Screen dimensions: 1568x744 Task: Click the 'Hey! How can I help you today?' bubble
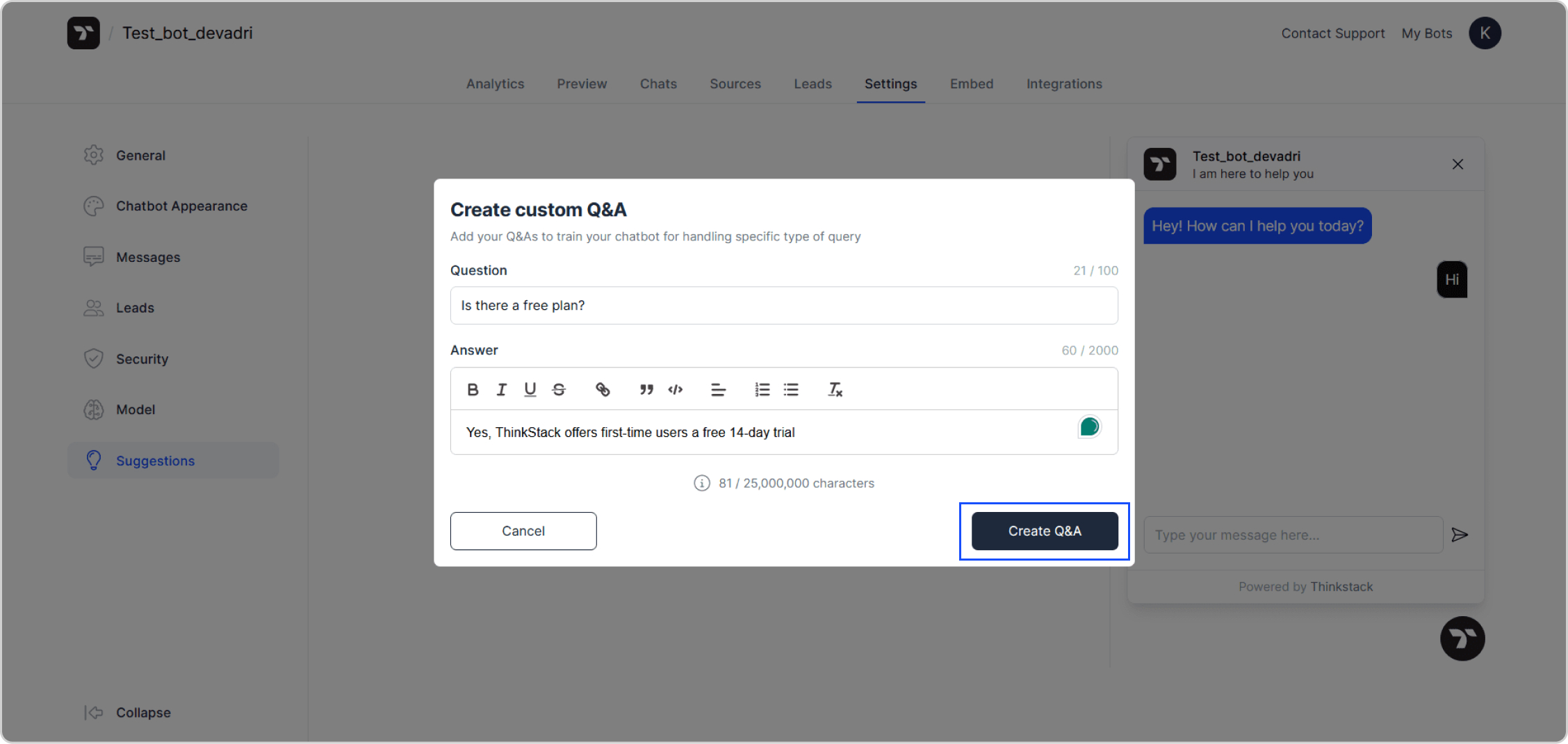pos(1257,226)
